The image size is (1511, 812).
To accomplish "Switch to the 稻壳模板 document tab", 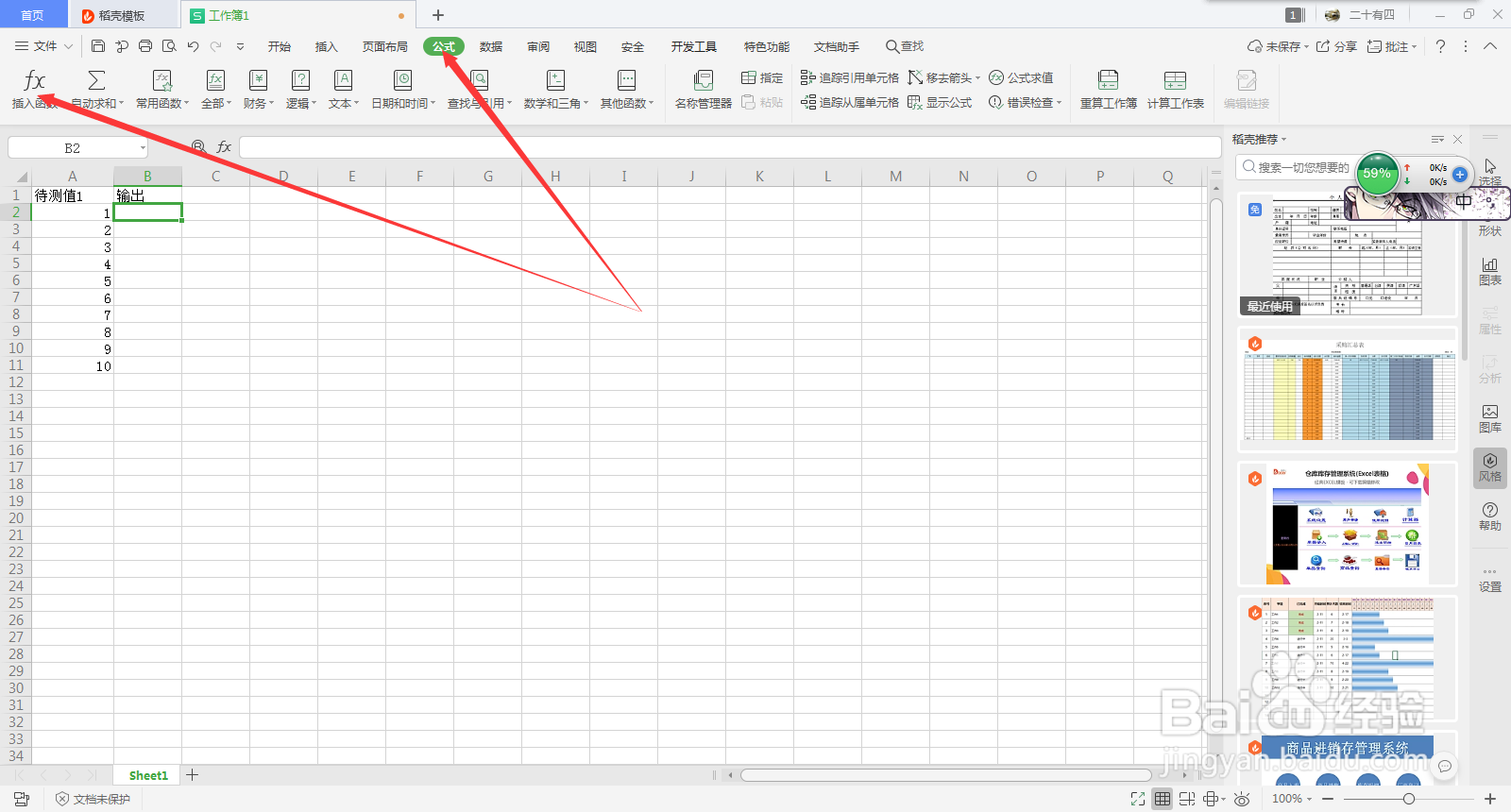I will coord(123,15).
